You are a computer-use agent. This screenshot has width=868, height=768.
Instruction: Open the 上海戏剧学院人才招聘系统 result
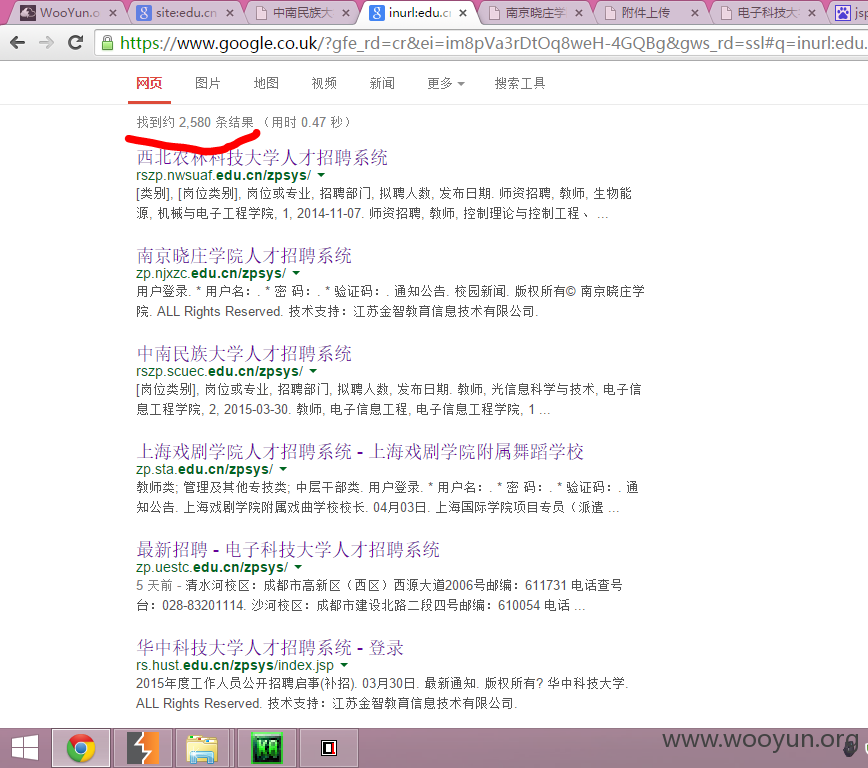click(360, 451)
